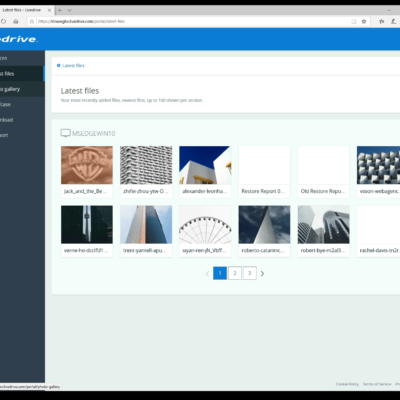Open the Support sidebar item

pos(22,135)
